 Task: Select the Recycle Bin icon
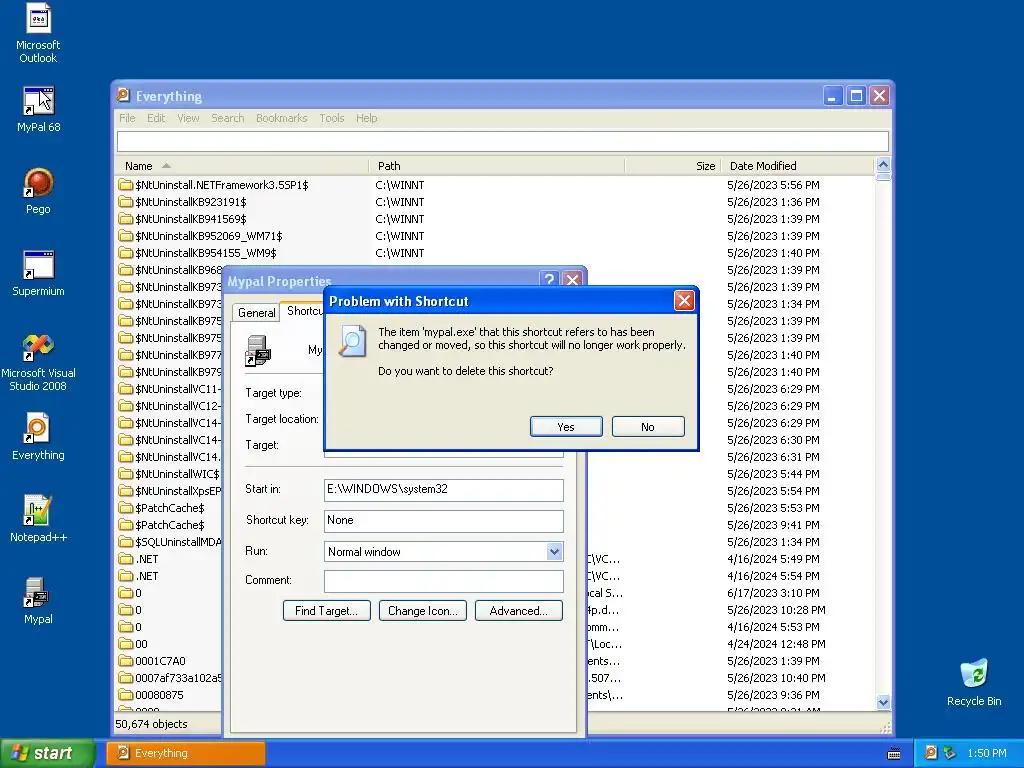(974, 682)
